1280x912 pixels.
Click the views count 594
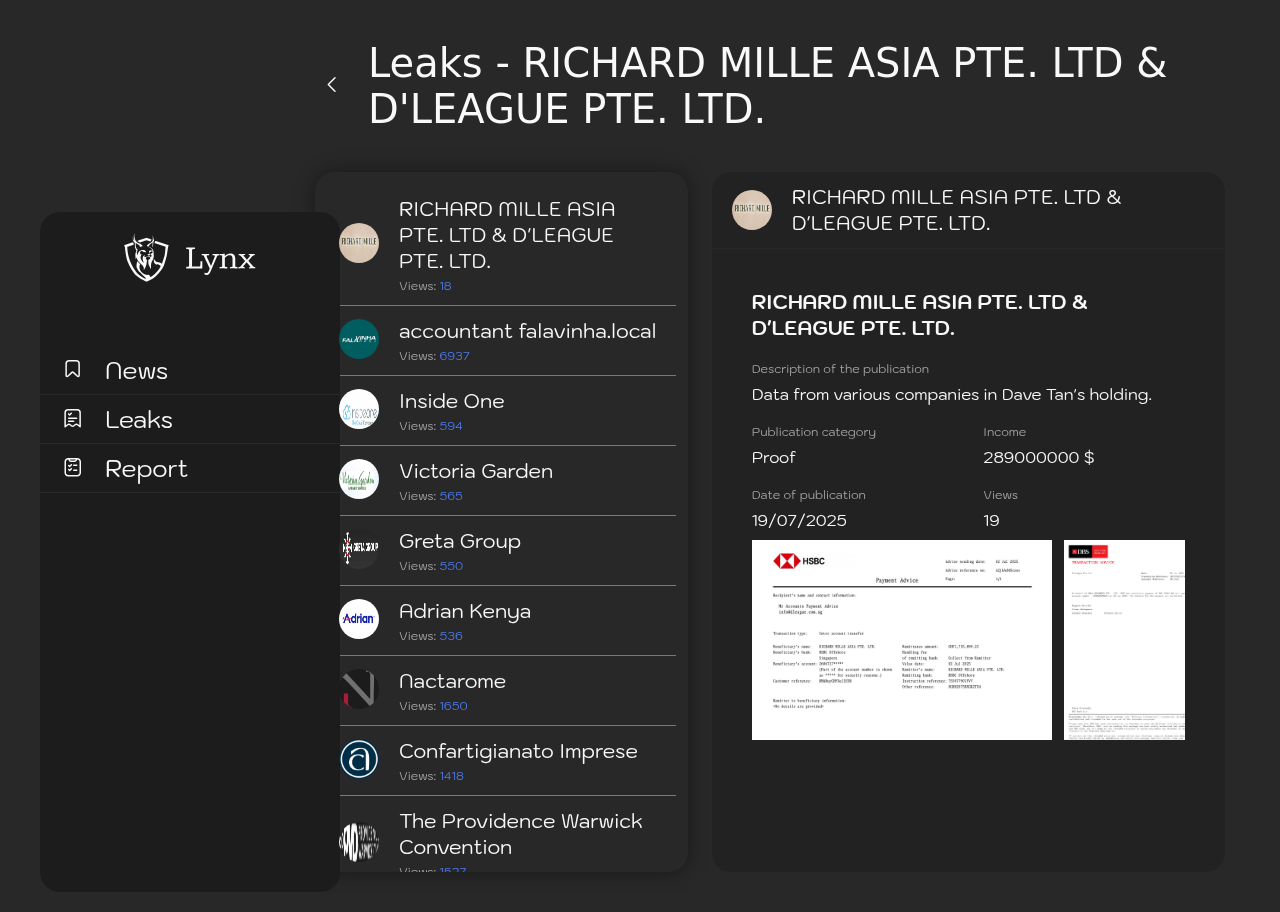click(451, 426)
